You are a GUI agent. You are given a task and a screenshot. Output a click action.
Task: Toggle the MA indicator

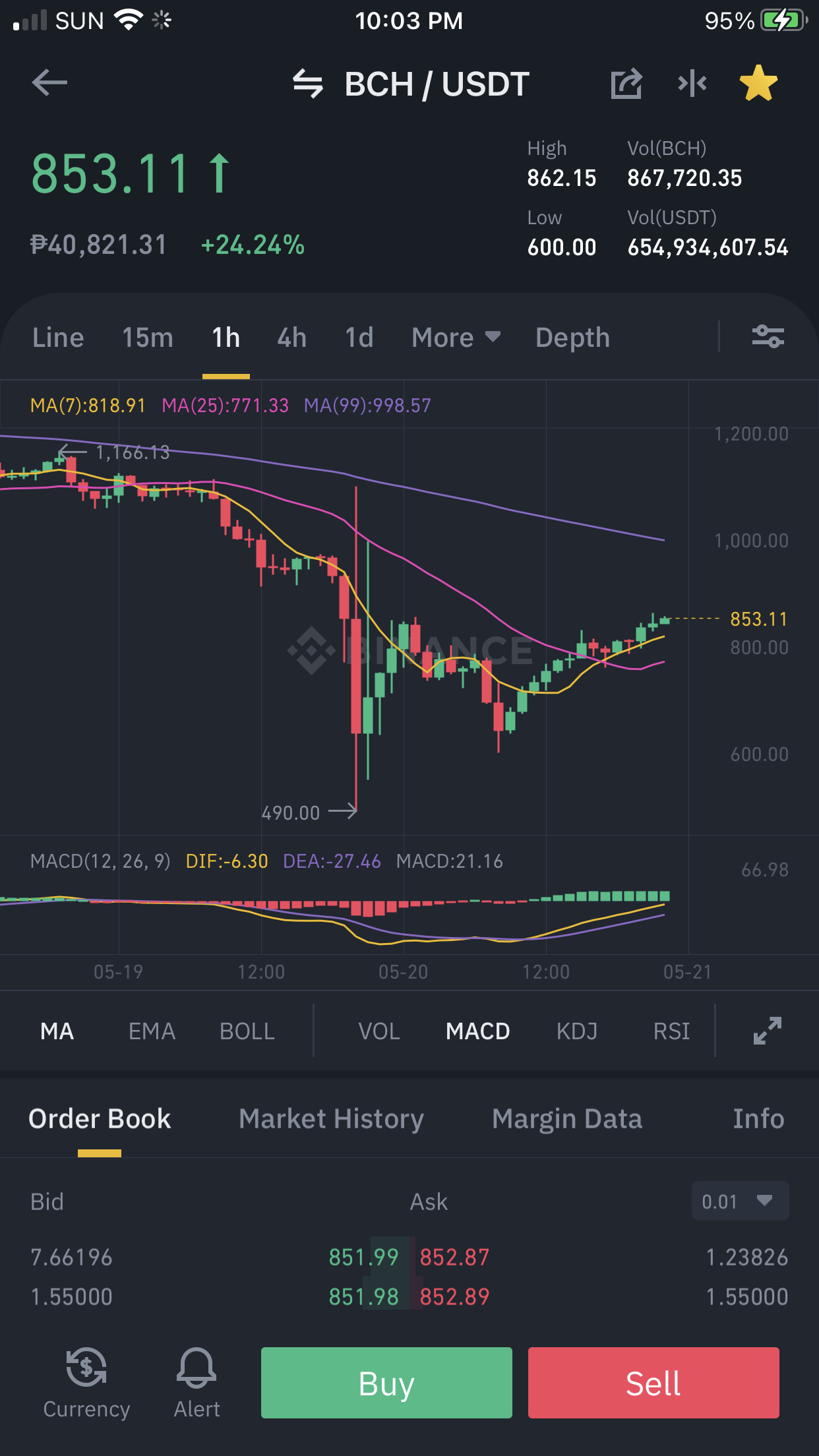coord(57,1031)
